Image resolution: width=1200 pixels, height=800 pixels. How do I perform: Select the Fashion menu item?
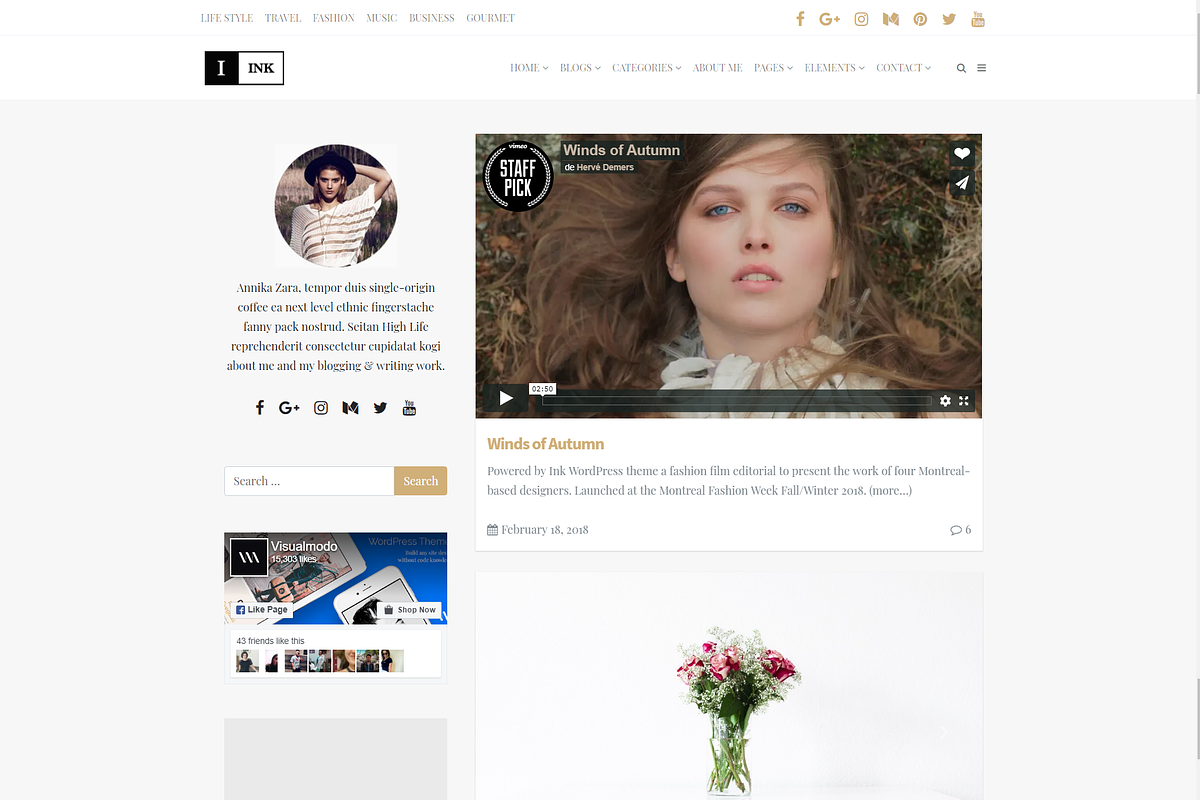tap(333, 17)
